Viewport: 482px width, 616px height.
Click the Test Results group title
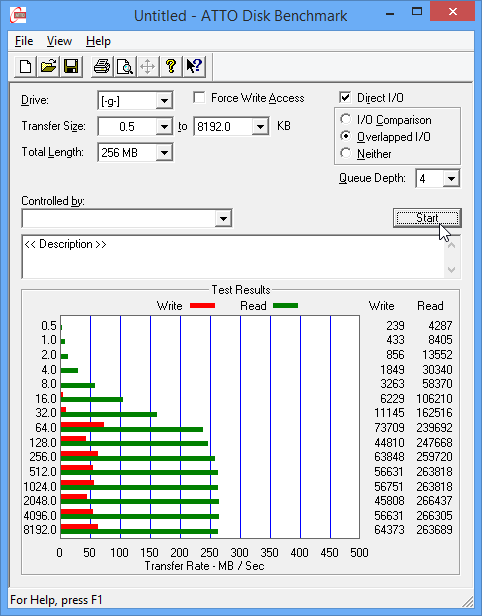click(x=241, y=290)
